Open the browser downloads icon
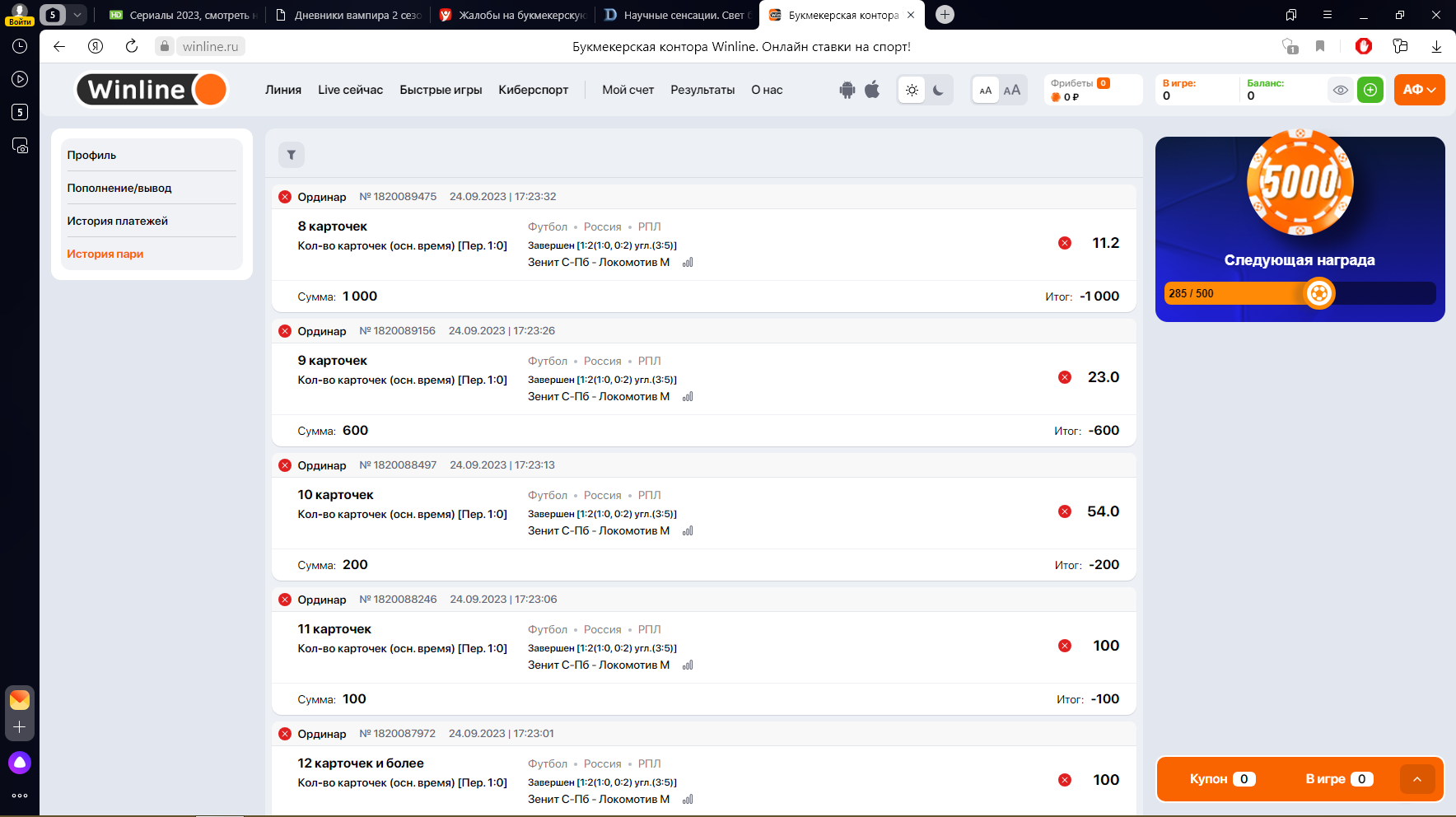 (1436, 46)
